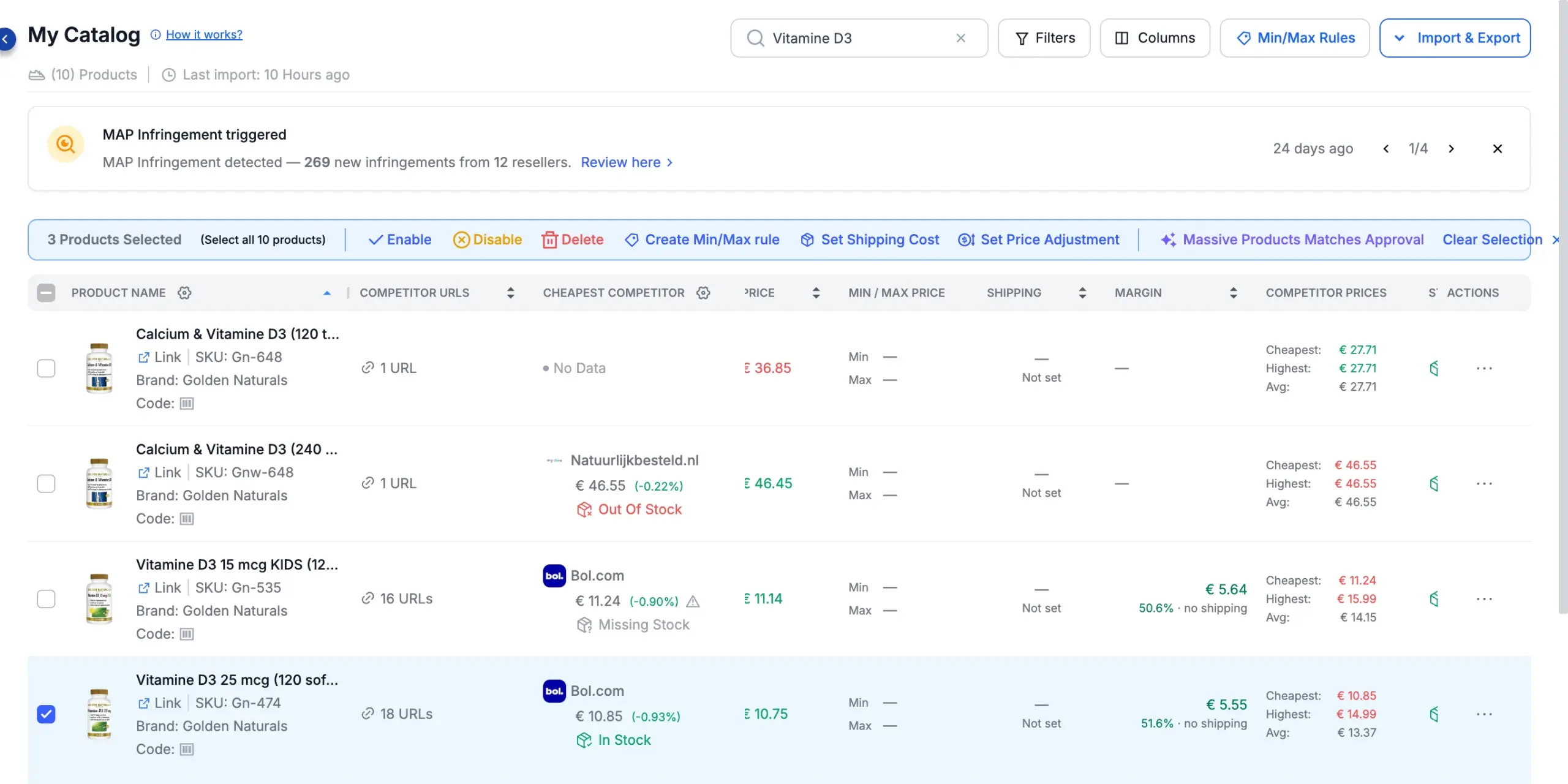
Task: Uncheck Vitamine D3 25 mcg row checkbox
Action: click(46, 714)
